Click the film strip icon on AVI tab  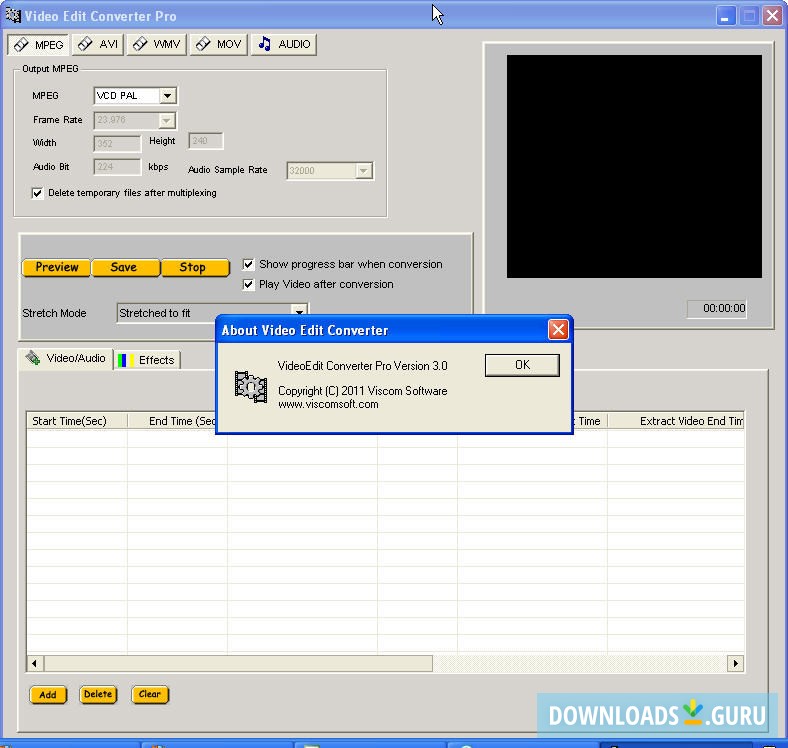(x=85, y=44)
